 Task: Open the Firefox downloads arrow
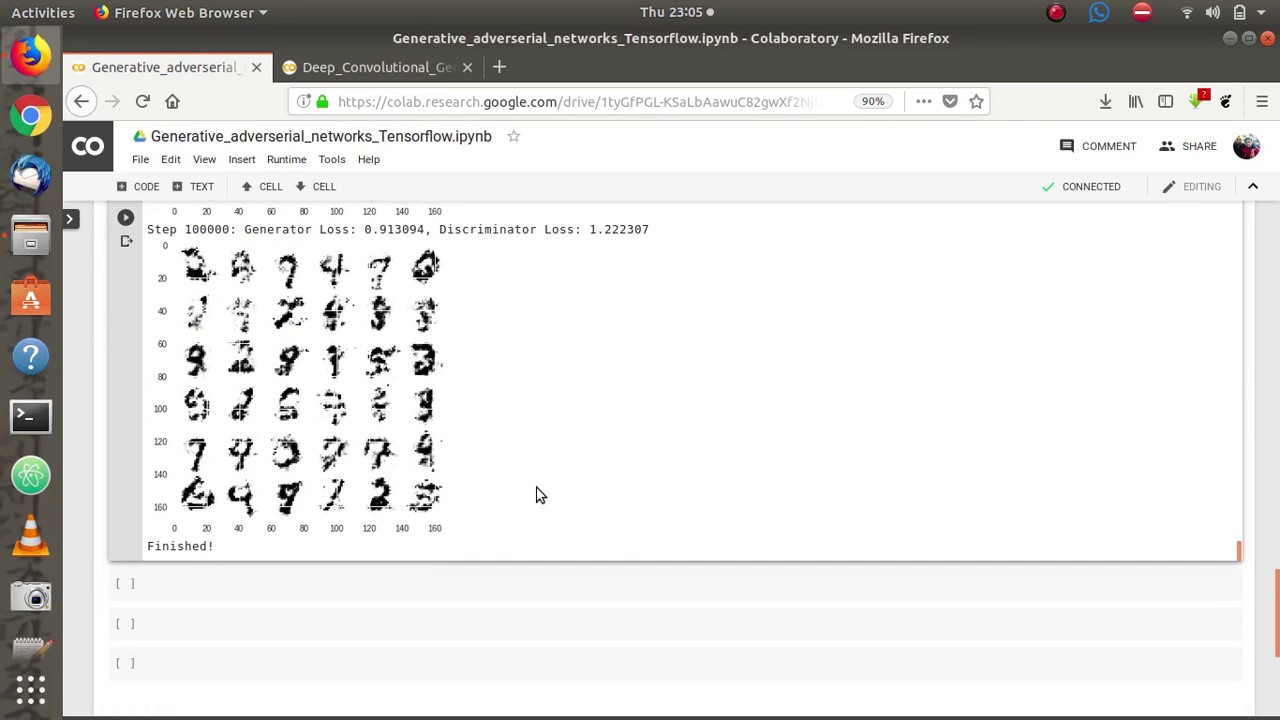(x=1105, y=101)
